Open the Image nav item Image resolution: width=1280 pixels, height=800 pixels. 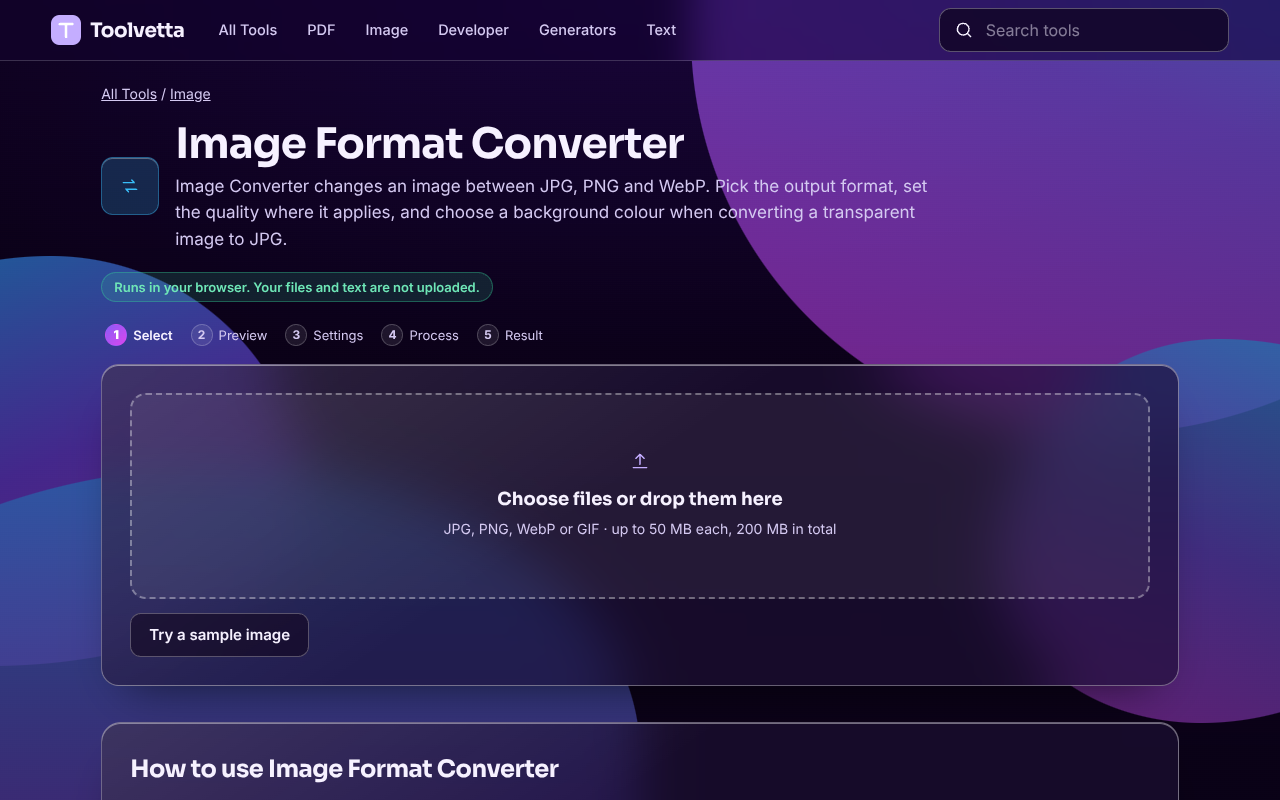pyautogui.click(x=387, y=30)
